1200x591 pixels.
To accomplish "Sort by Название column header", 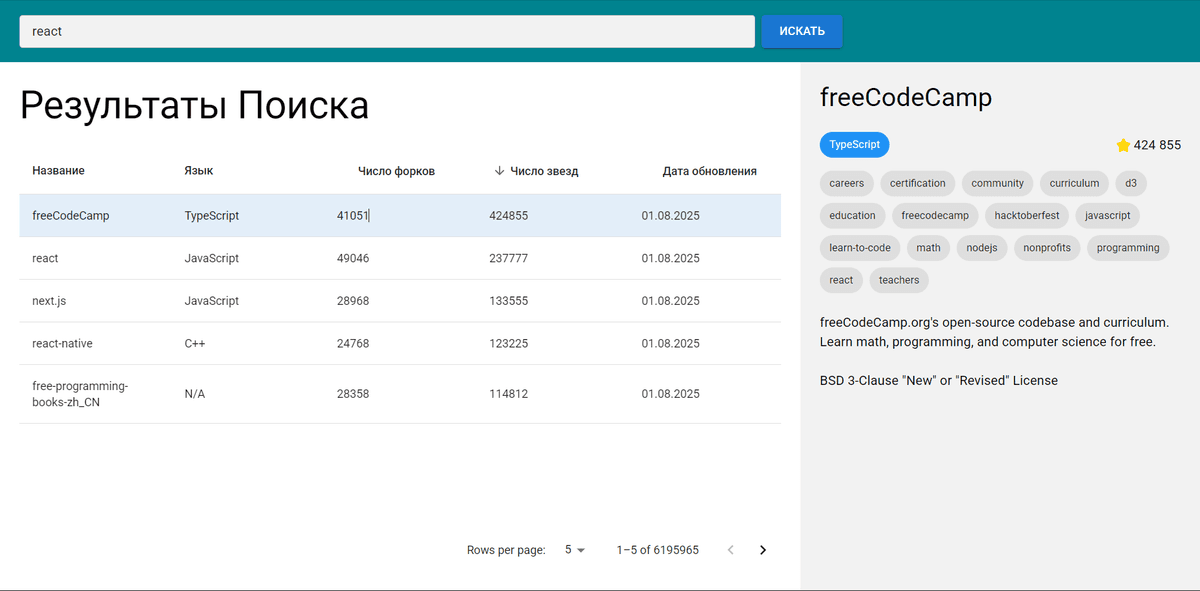I will click(58, 171).
